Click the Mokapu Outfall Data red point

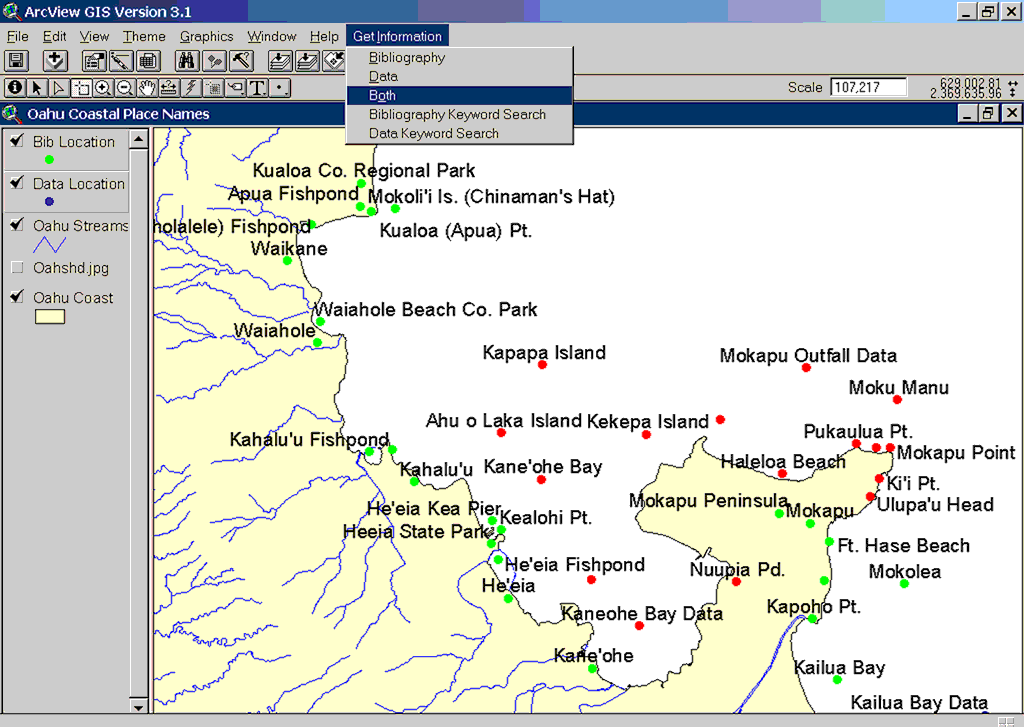[x=807, y=368]
